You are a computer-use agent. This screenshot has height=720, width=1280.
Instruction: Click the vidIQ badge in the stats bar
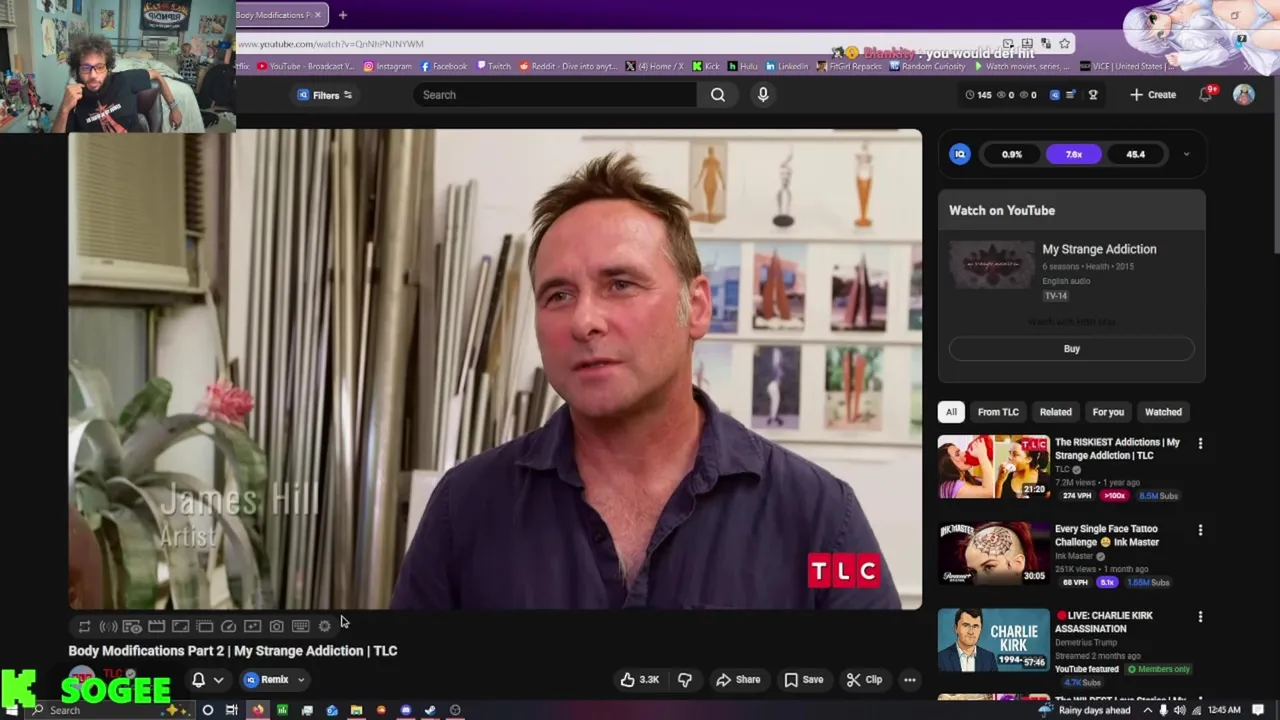[960, 154]
